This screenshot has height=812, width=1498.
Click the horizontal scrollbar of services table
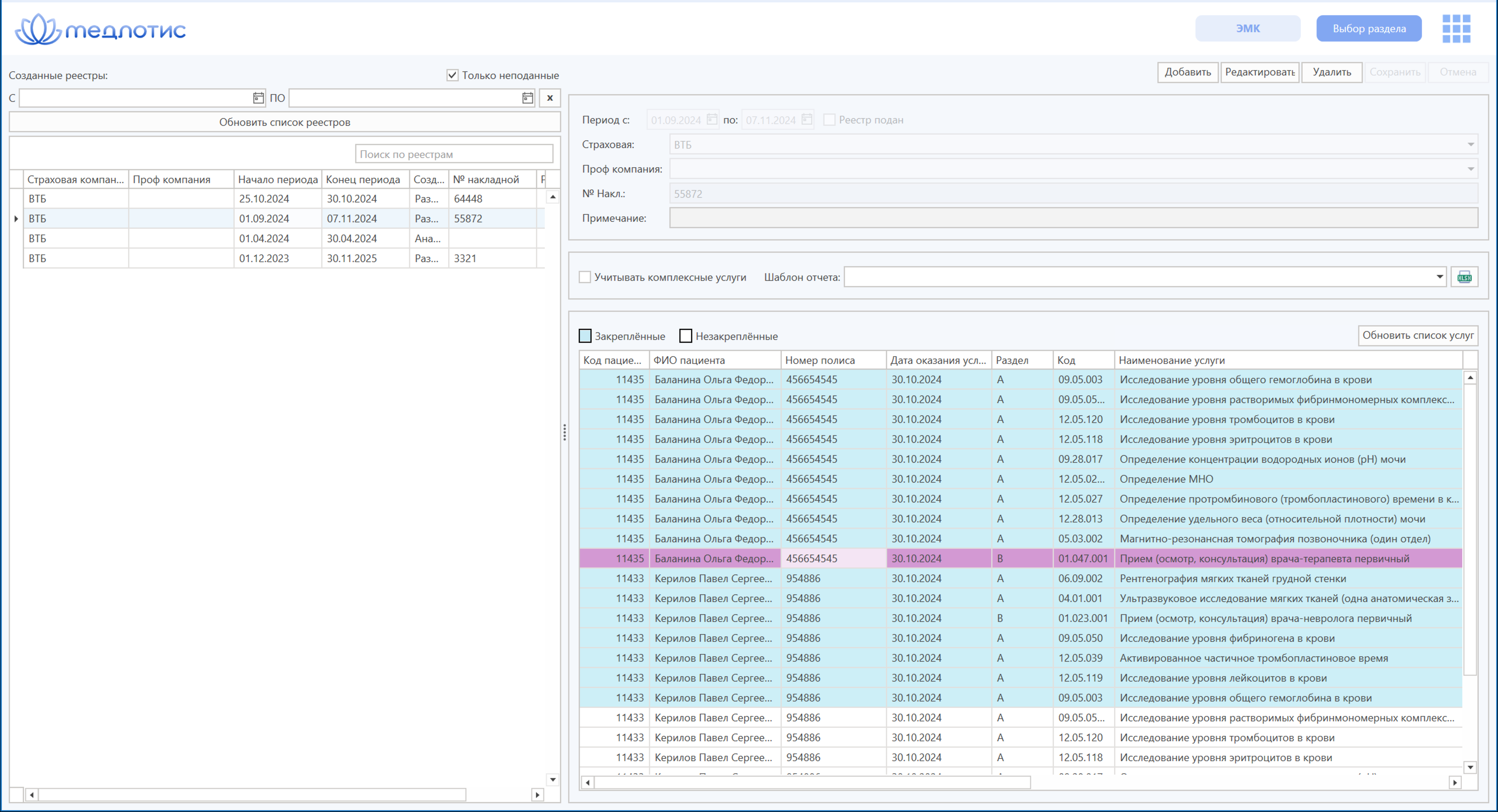812,783
